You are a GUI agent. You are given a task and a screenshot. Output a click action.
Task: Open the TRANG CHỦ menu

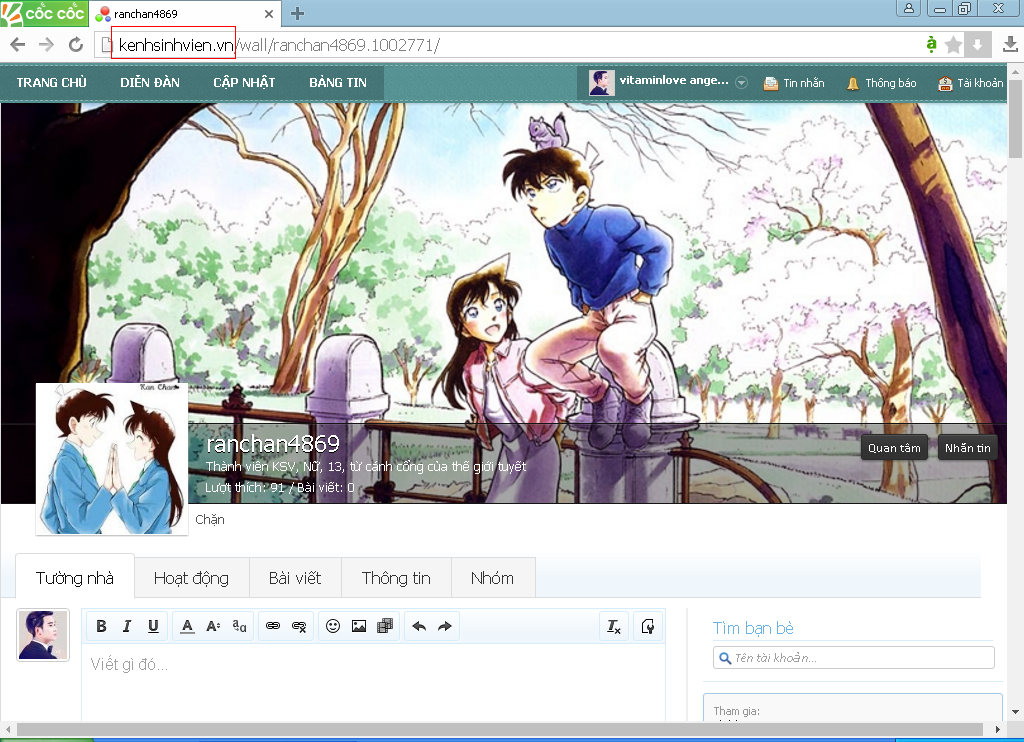coord(52,83)
